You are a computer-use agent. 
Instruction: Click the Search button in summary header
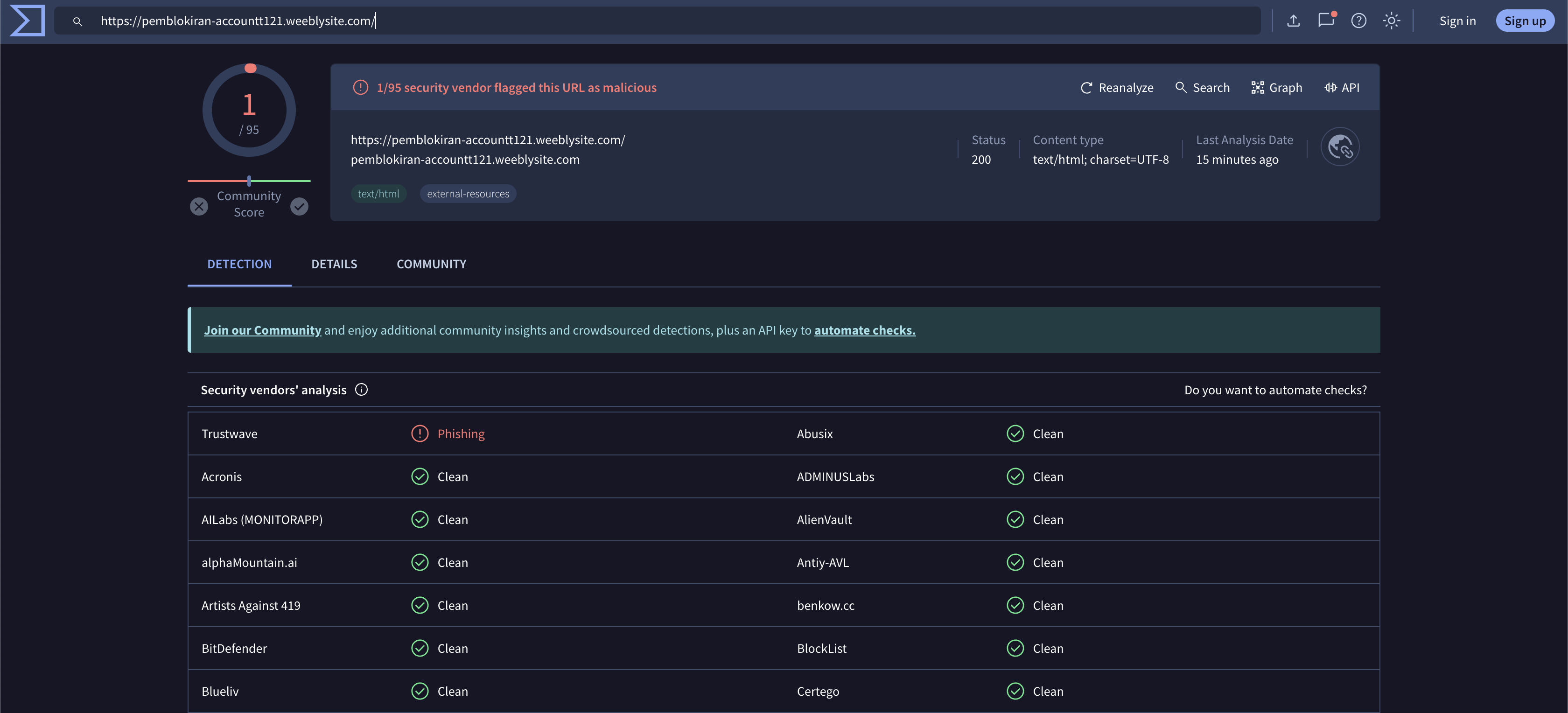[1202, 88]
